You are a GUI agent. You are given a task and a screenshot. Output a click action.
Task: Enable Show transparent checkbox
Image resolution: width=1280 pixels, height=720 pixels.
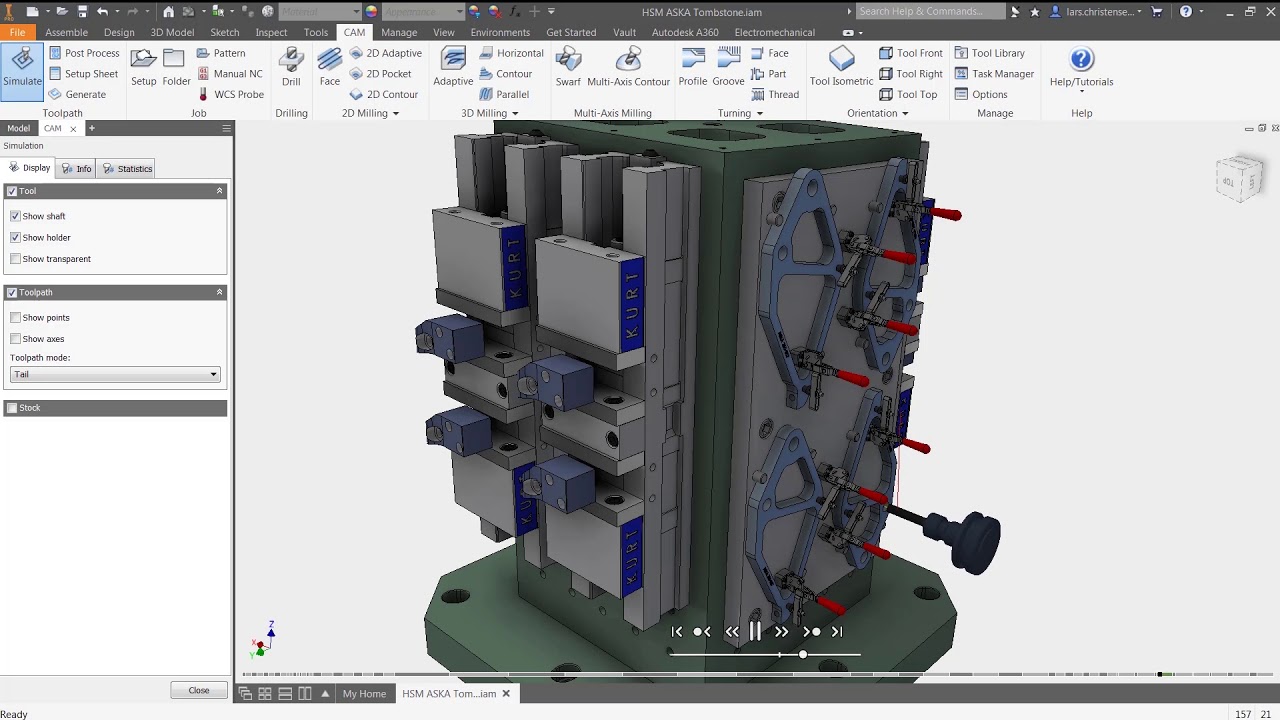[x=15, y=259]
